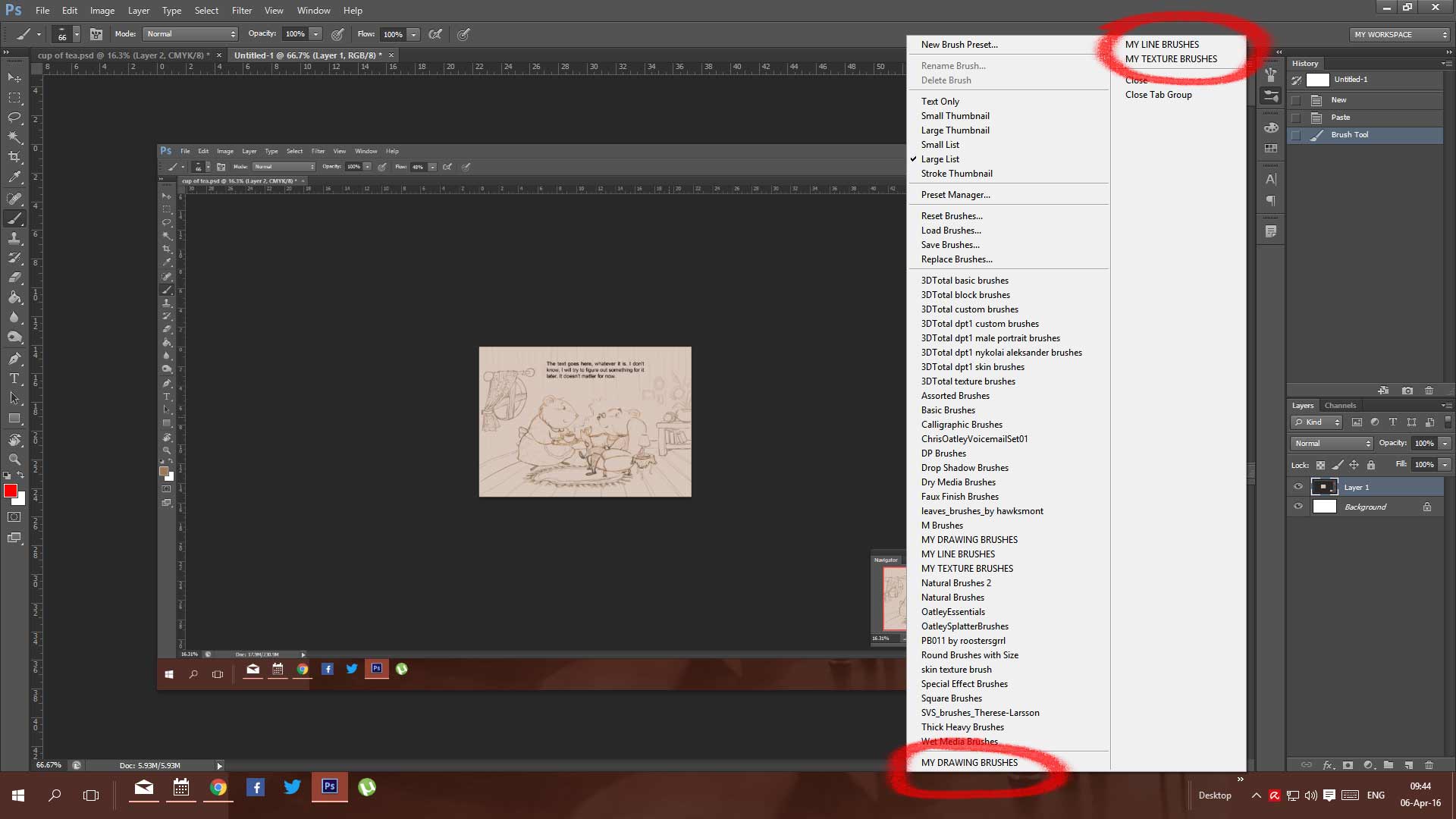Open the Flow slider arrow

point(414,34)
